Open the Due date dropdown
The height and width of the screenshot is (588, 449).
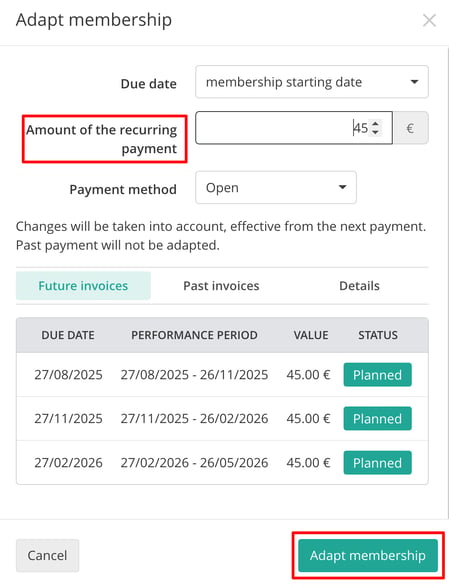pos(312,82)
